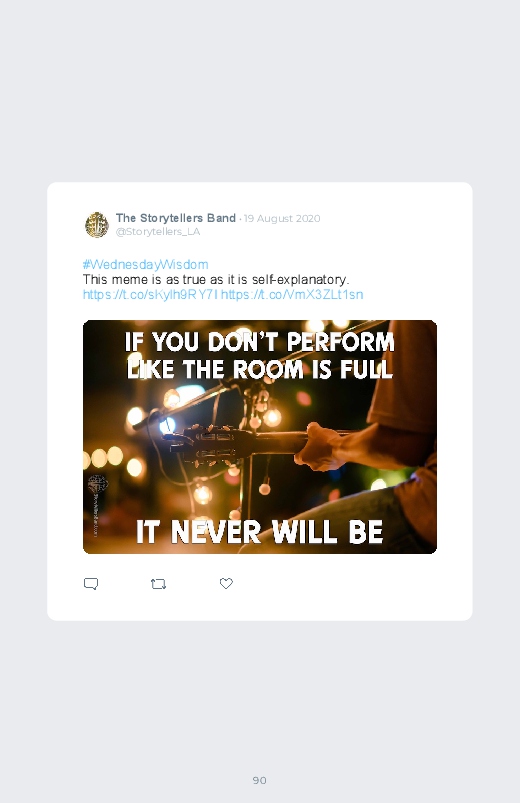Click the "LIKE THE ROOM IS FULL" caption line
This screenshot has width=520, height=803.
point(260,369)
